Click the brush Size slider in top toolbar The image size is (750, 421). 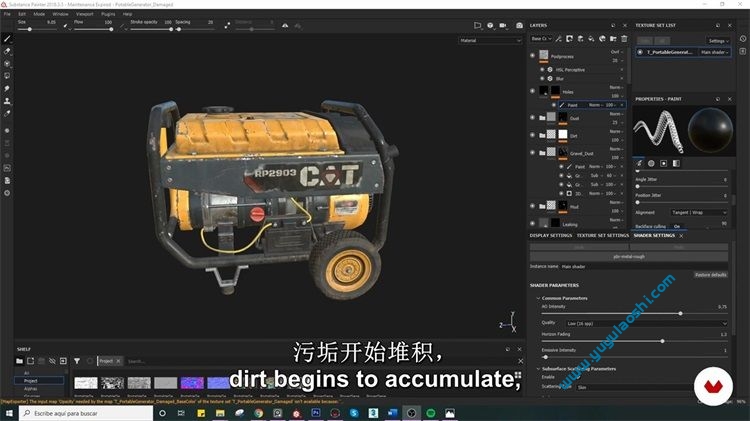(37, 29)
